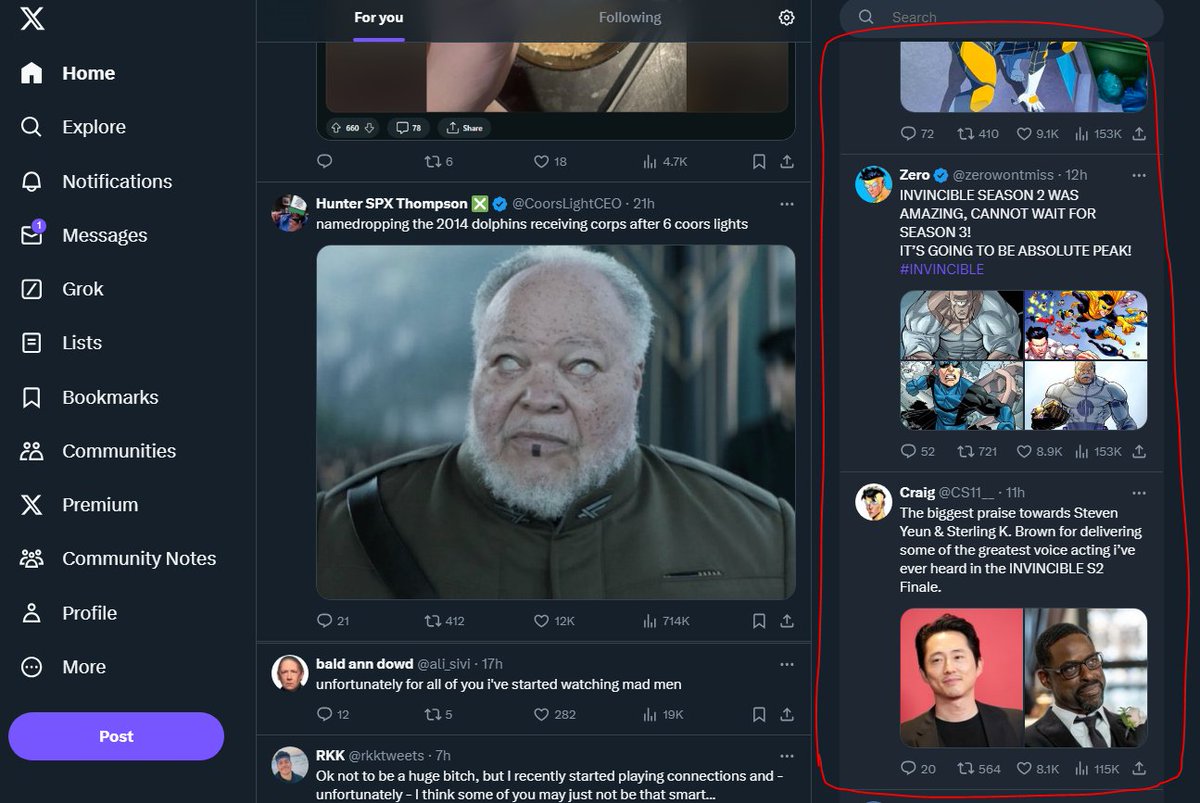Screen dimensions: 1200x803
Task: Repost the tweet showing 412 reposts
Action: [445, 621]
